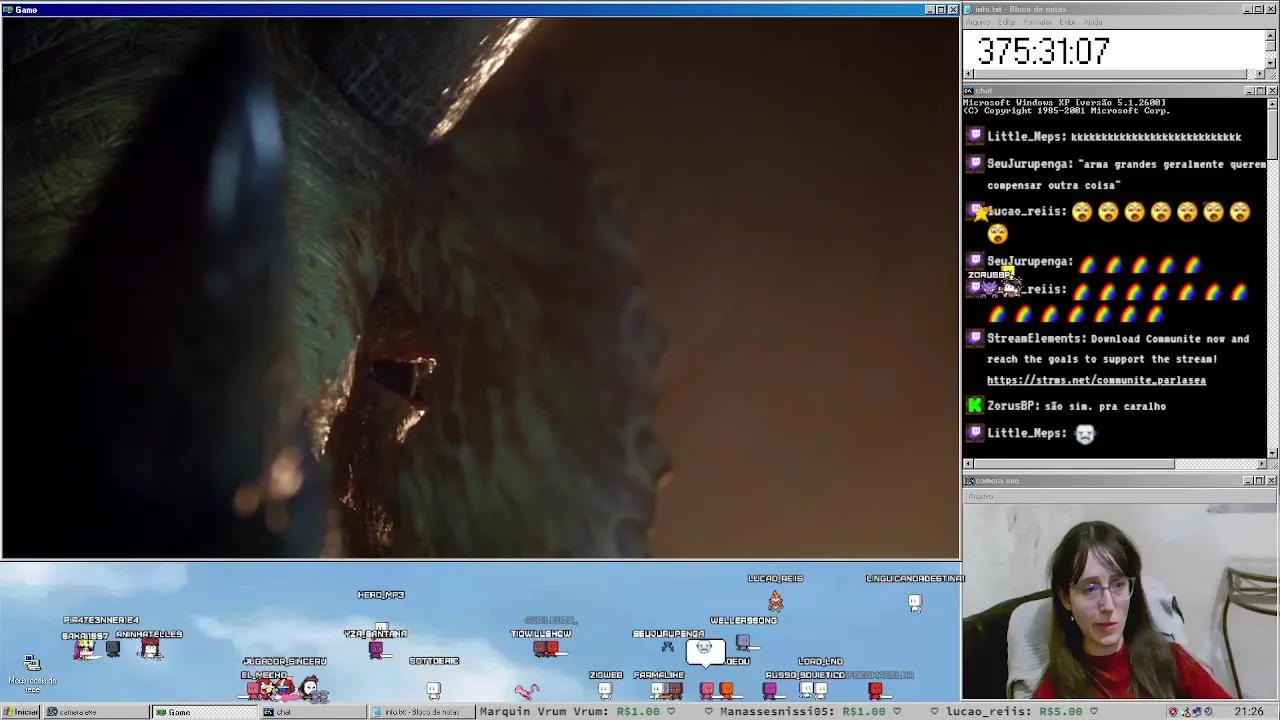Click the Game window video area
This screenshot has width=1280, height=720.
480,287
